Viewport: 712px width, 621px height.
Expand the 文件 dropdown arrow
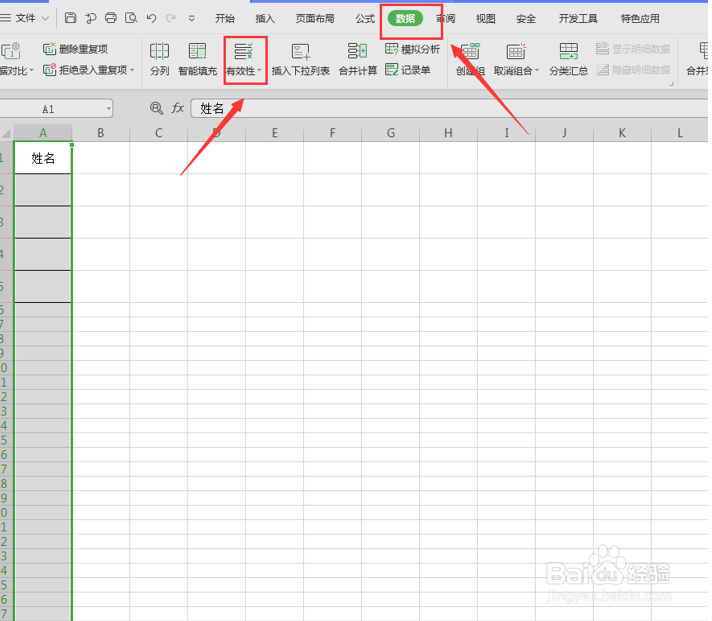coord(45,19)
